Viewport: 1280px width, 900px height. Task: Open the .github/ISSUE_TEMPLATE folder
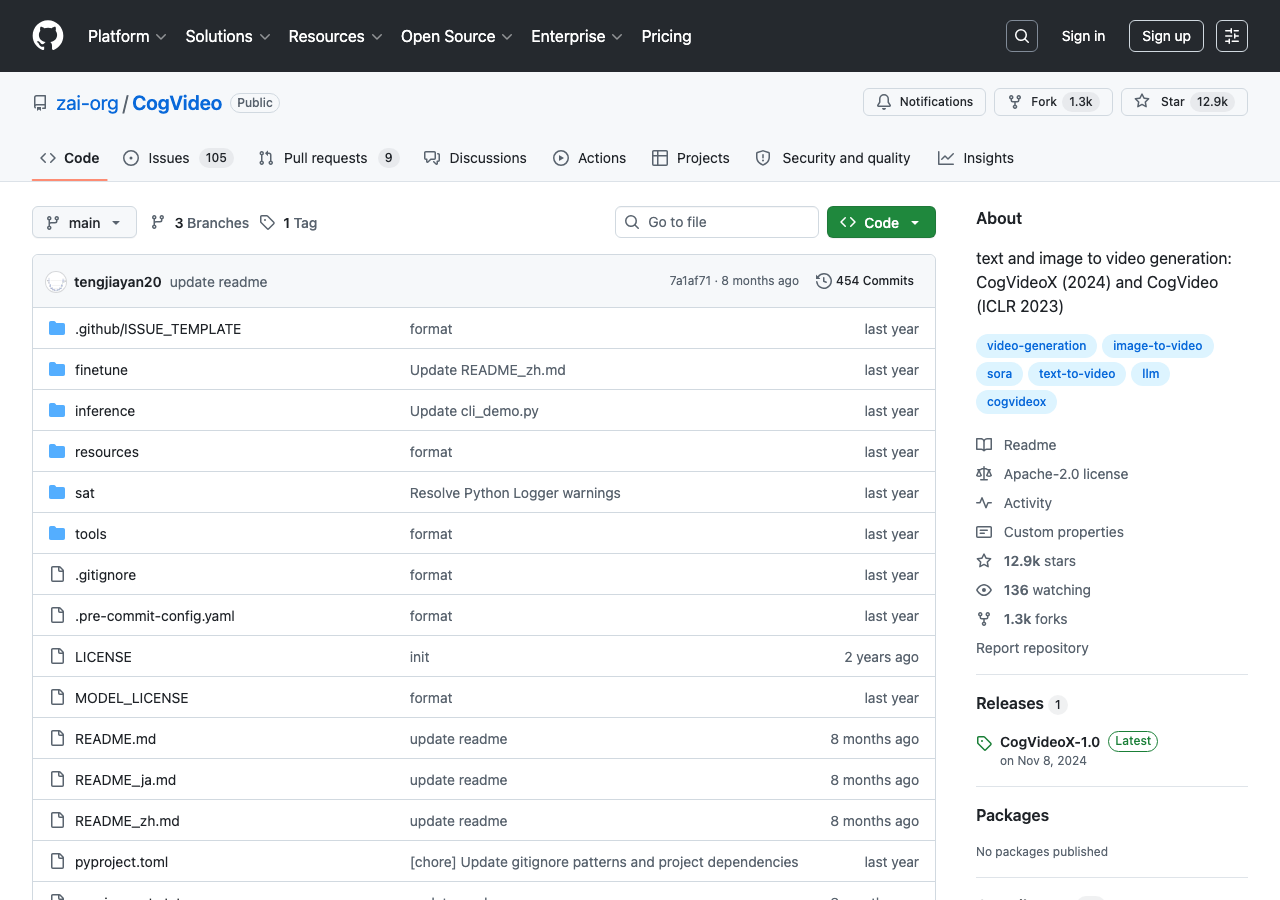pyautogui.click(x=158, y=329)
